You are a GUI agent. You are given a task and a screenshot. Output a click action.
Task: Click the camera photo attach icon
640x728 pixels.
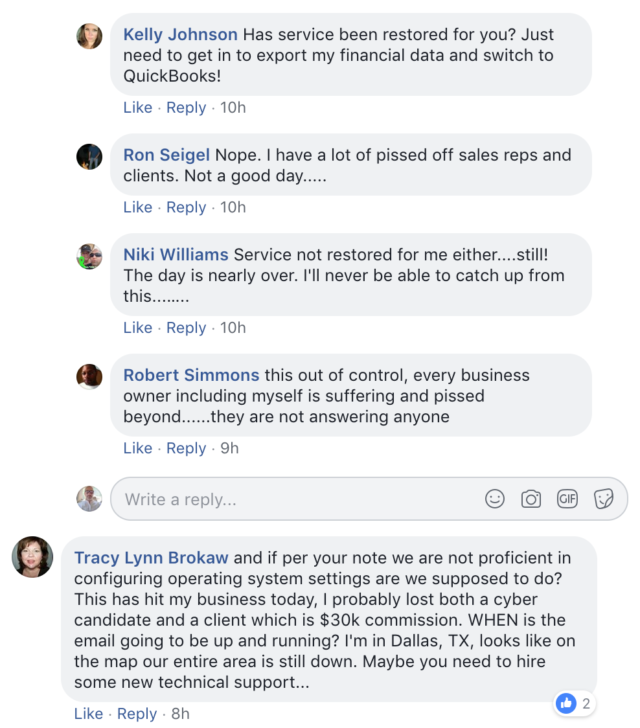click(531, 498)
